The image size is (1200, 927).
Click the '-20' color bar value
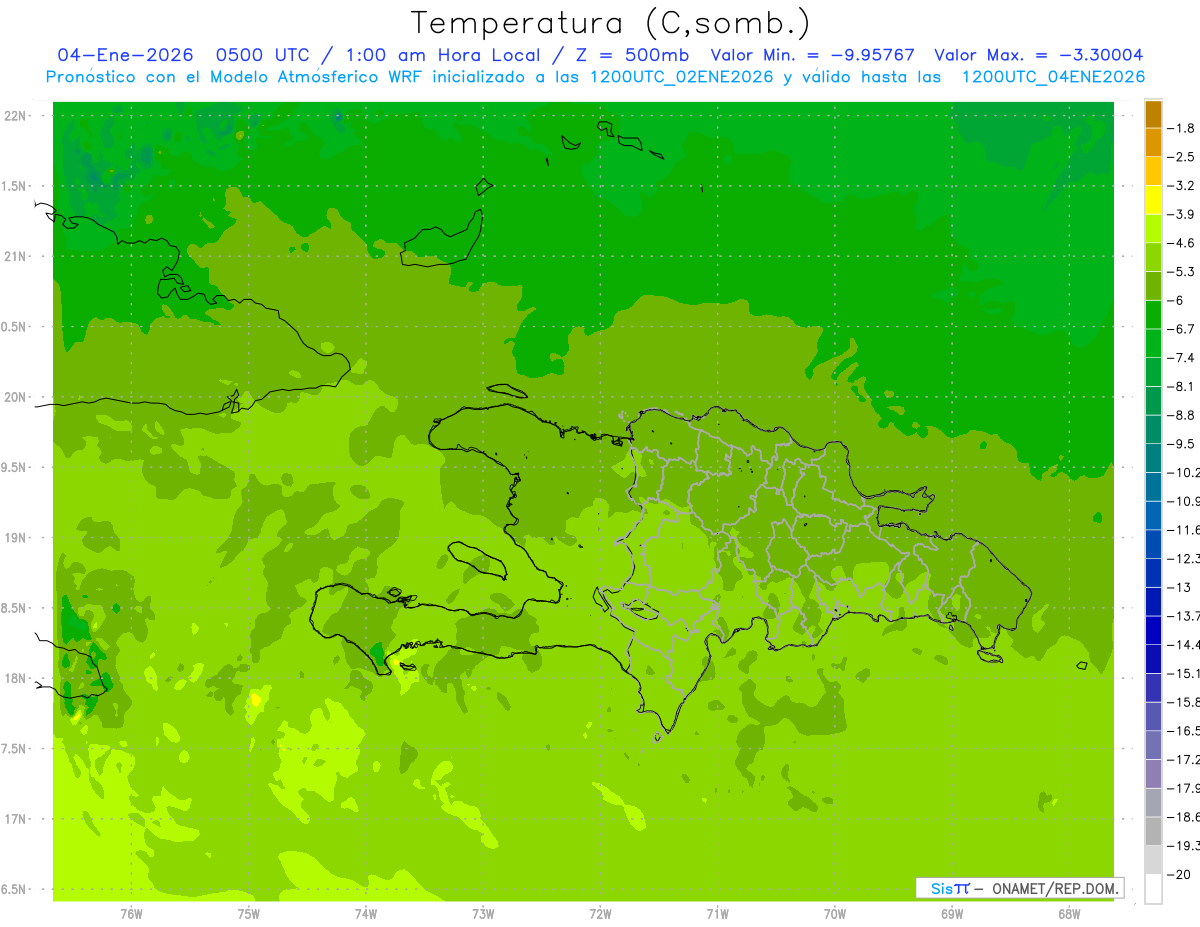click(1178, 874)
